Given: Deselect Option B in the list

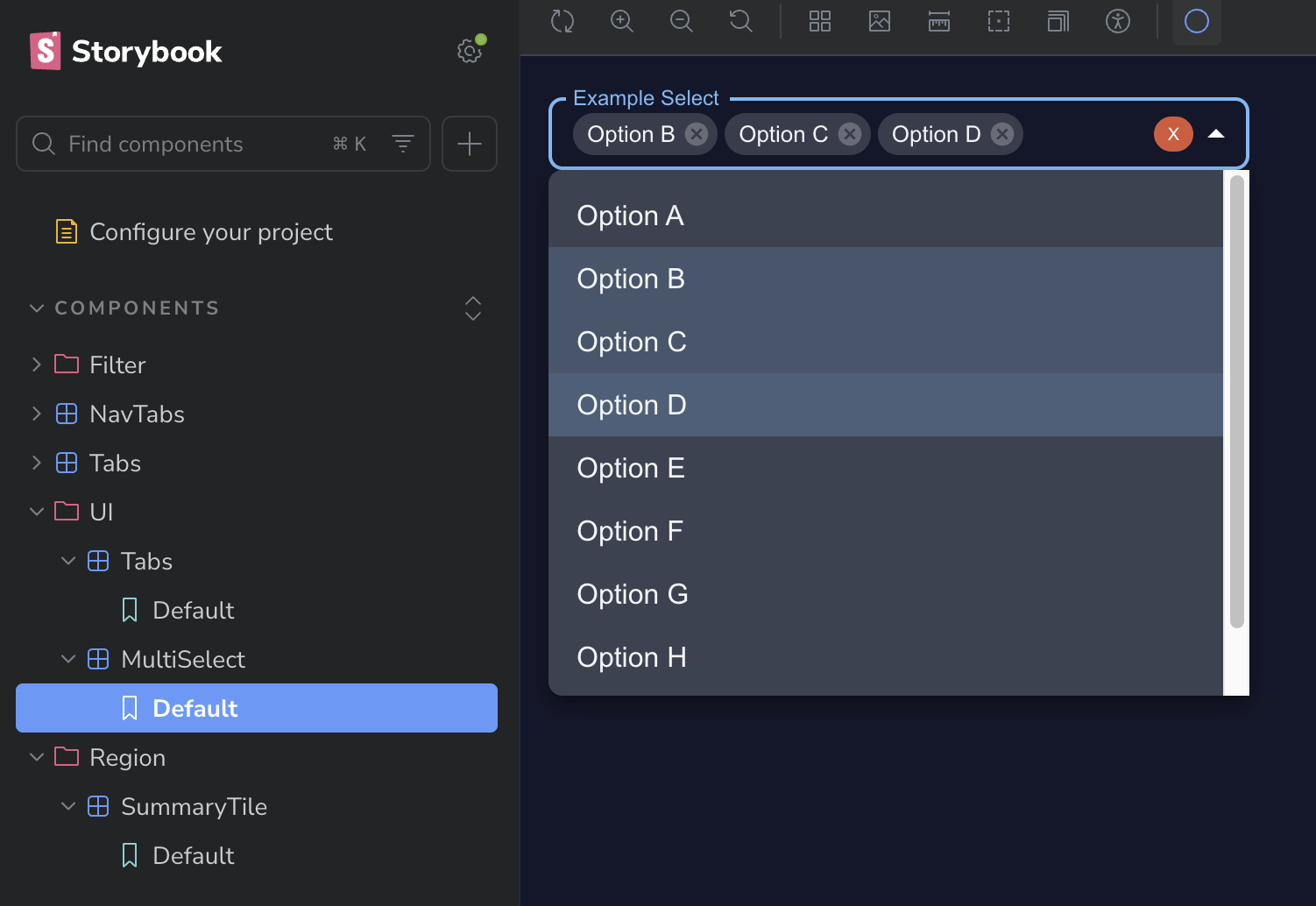Looking at the screenshot, I should point(886,279).
